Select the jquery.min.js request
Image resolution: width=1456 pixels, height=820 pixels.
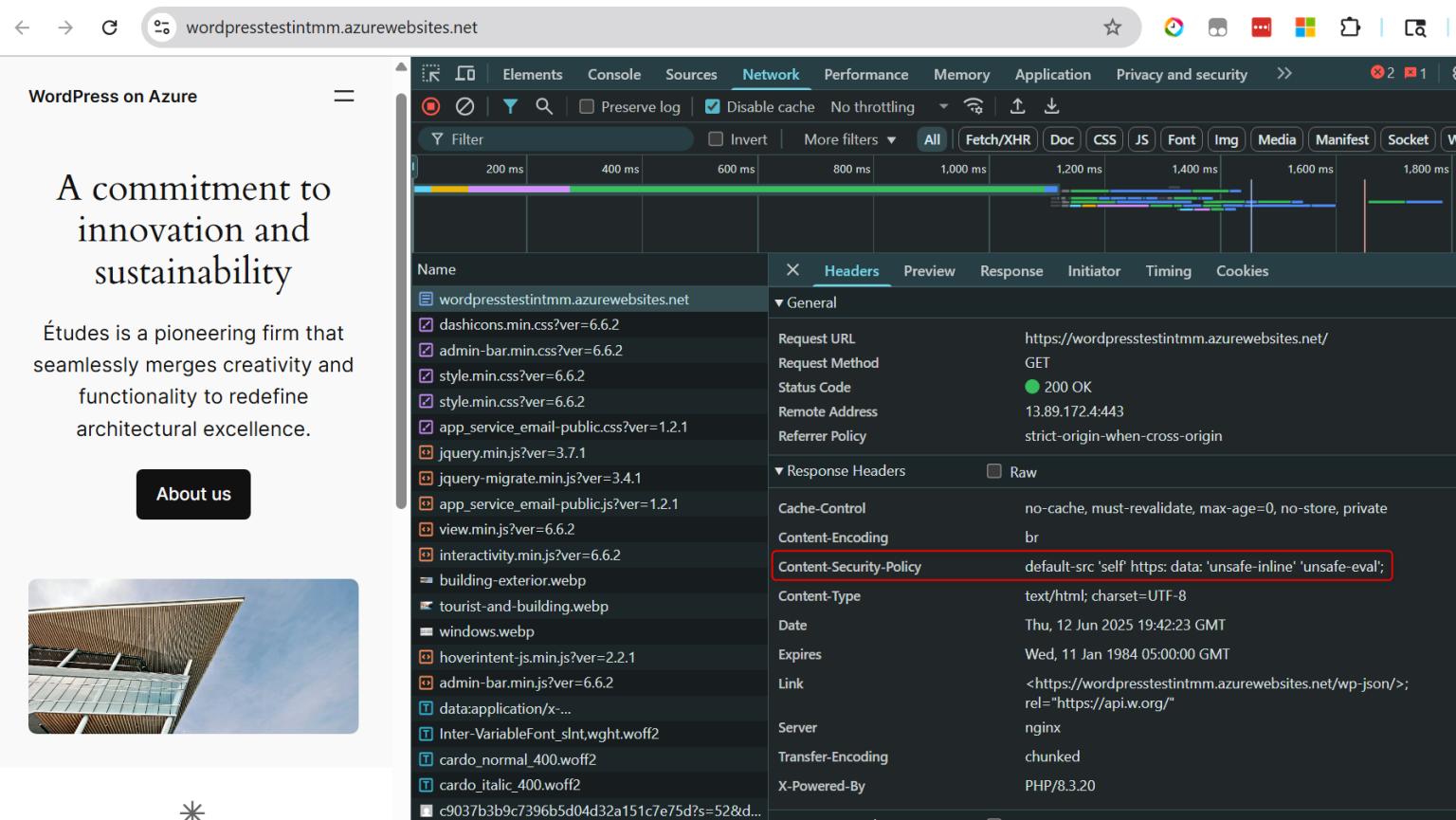[513, 452]
